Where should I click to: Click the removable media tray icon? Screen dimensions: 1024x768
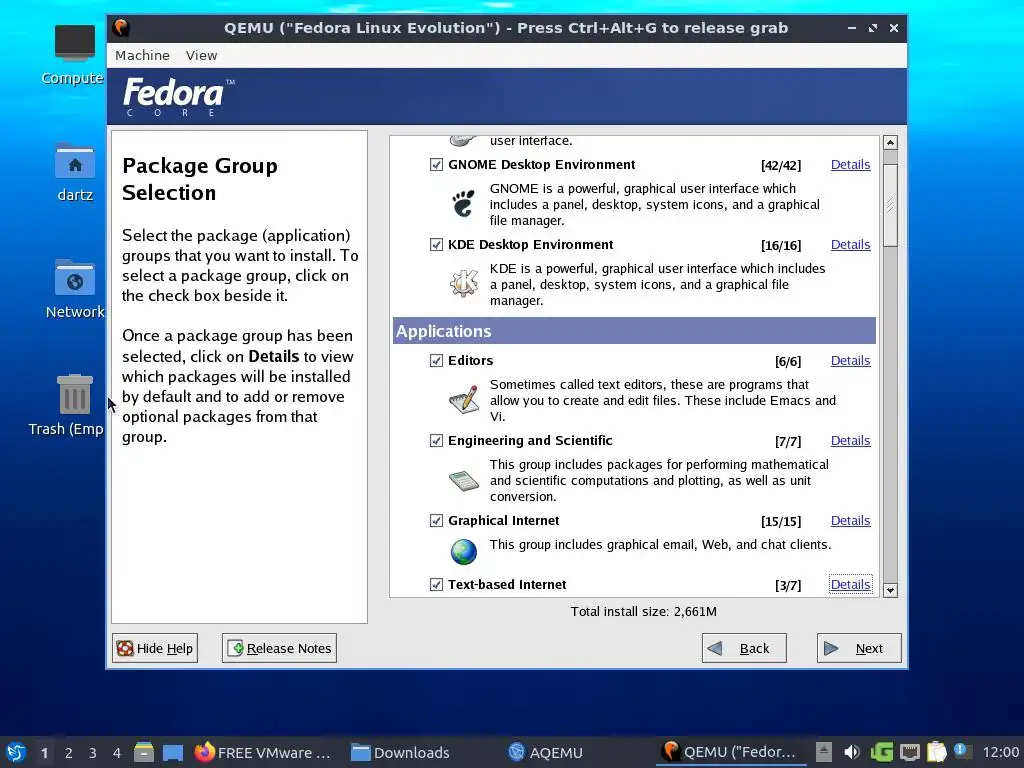(x=824, y=752)
